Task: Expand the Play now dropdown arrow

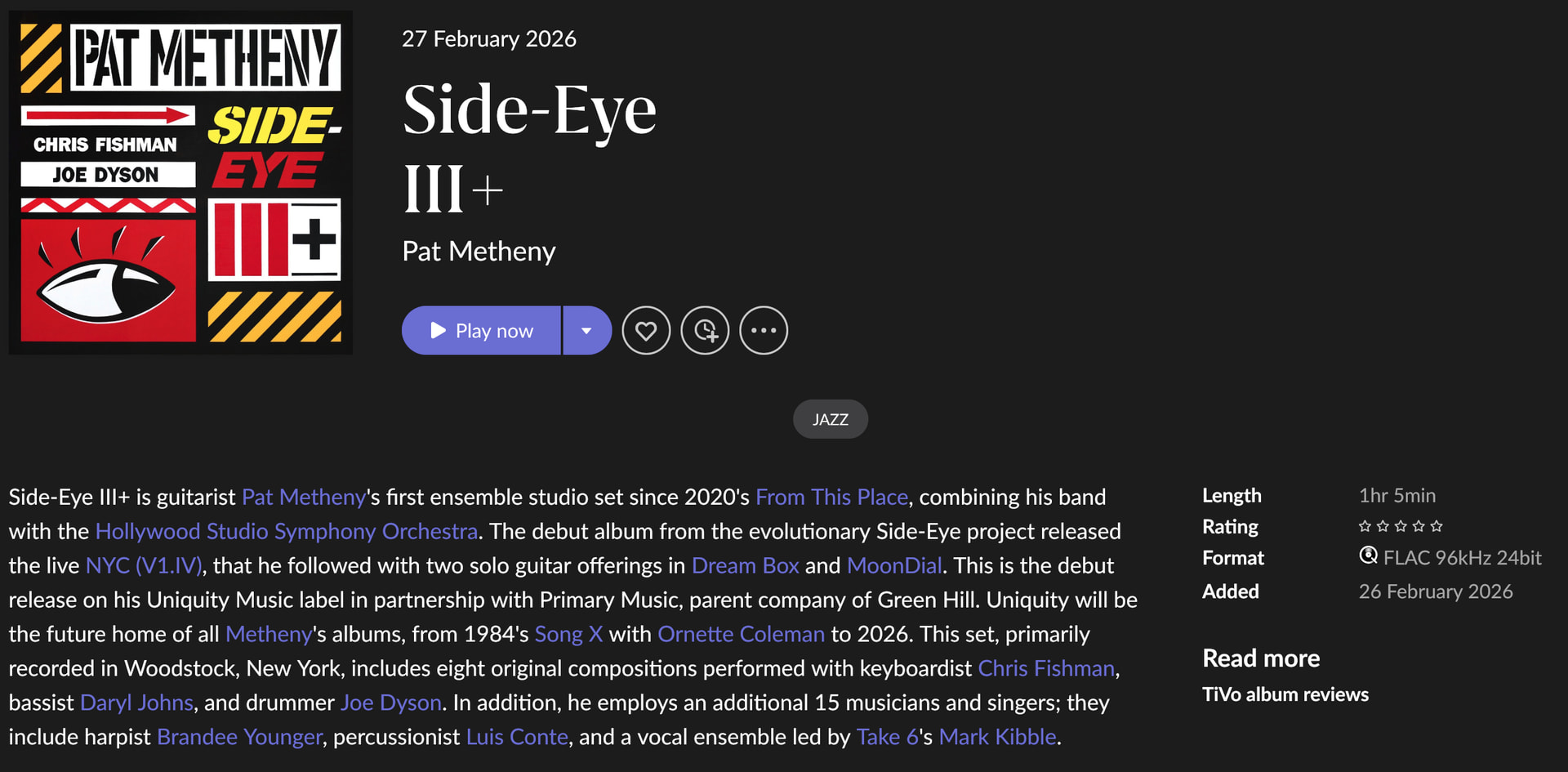Action: 586,331
